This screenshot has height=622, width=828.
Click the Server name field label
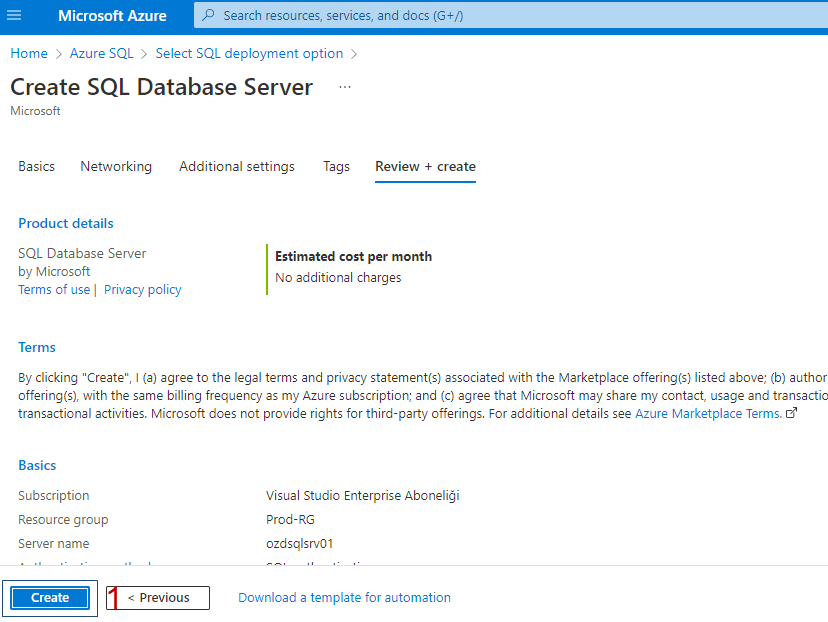(x=54, y=543)
